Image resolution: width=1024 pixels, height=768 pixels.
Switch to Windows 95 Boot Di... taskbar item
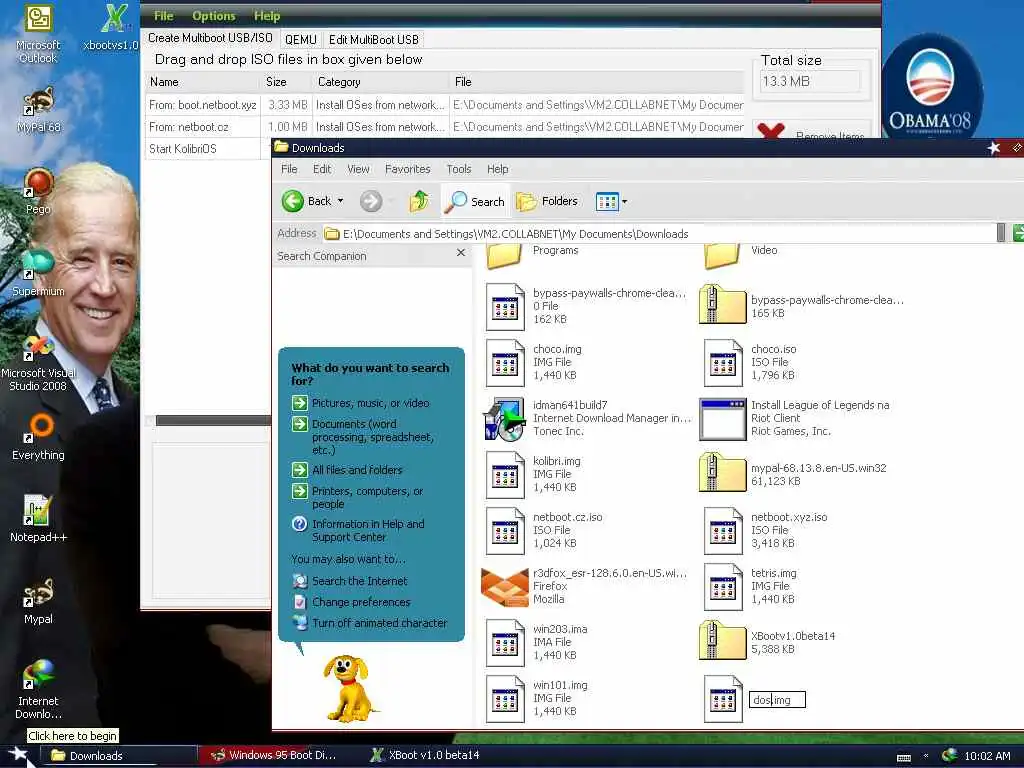pos(274,756)
